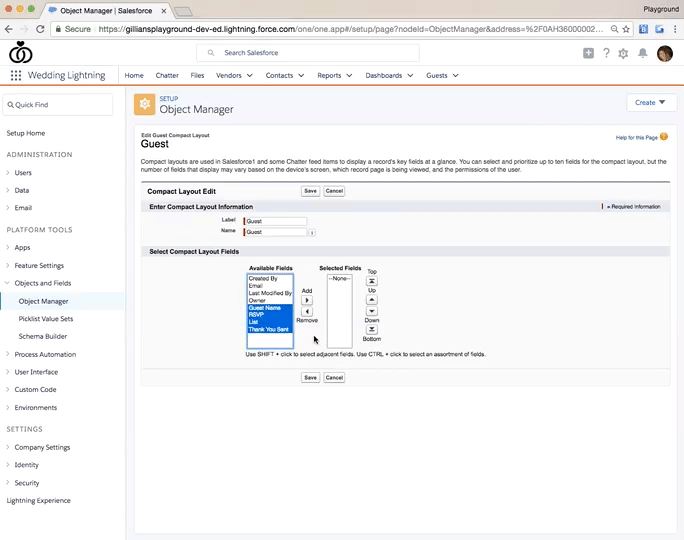The height and width of the screenshot is (540, 684).
Task: Bookmark this page with the star
Action: pos(626,29)
